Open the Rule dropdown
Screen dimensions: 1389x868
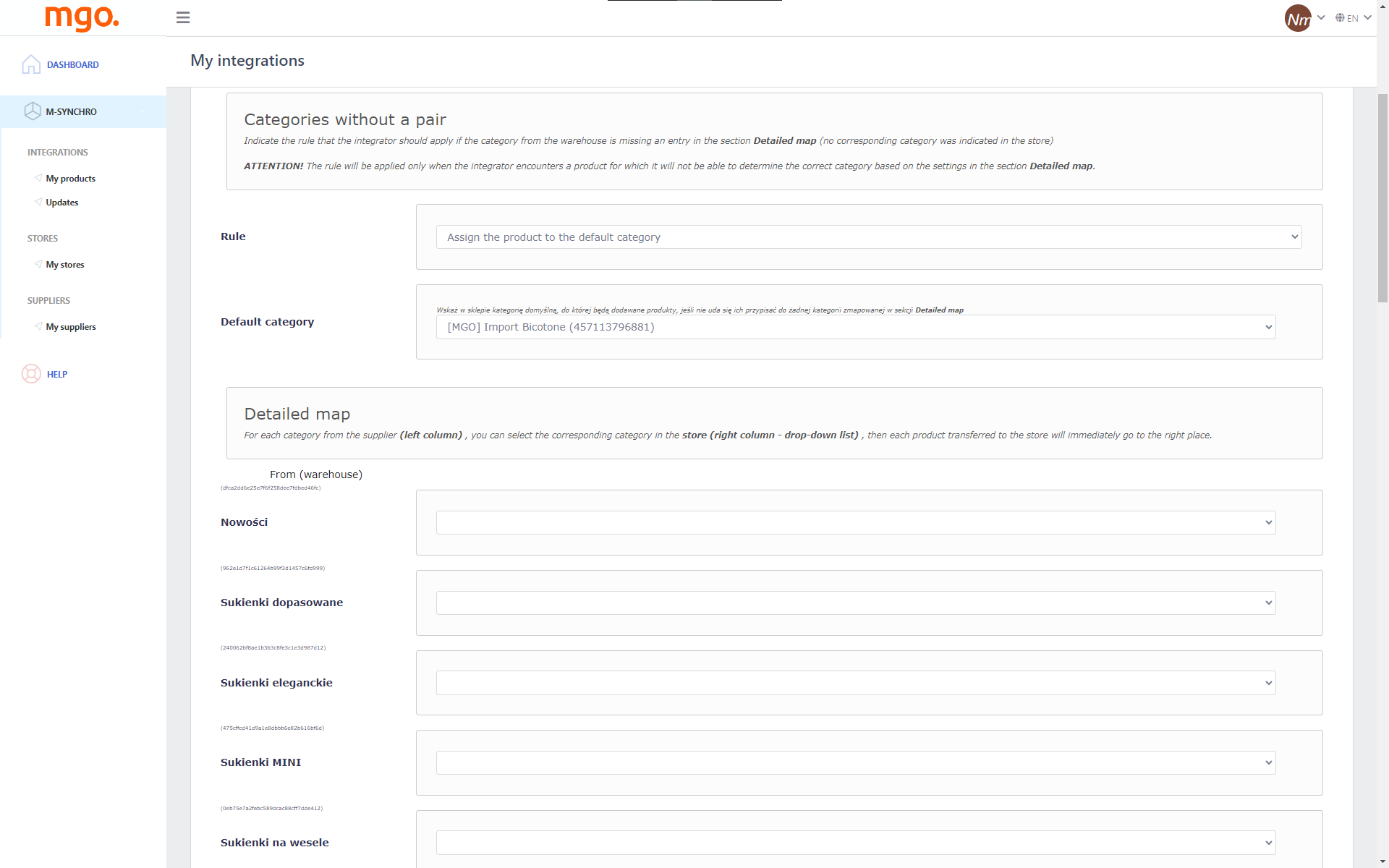(x=869, y=237)
